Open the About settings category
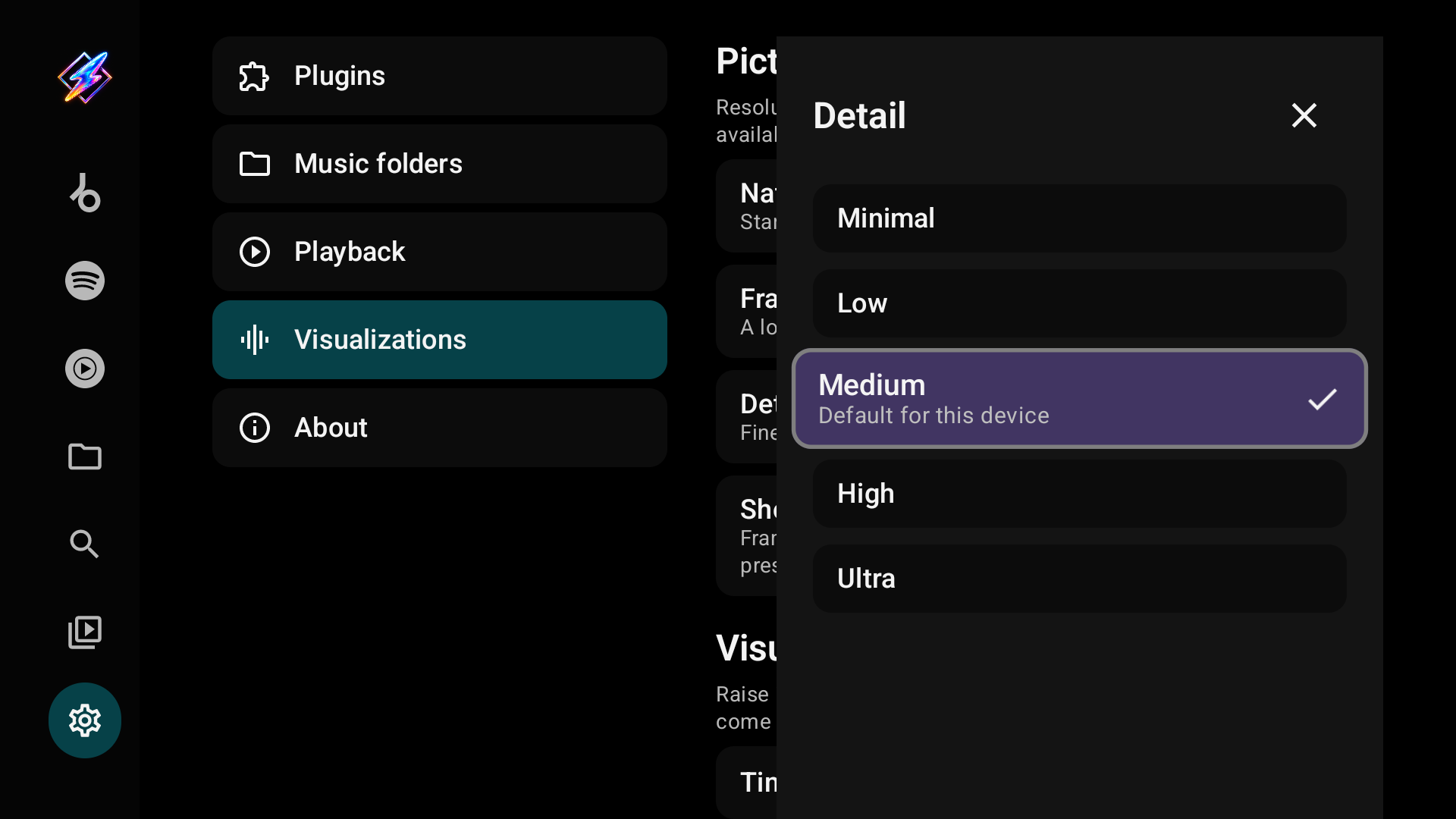1456x819 pixels. pos(440,428)
